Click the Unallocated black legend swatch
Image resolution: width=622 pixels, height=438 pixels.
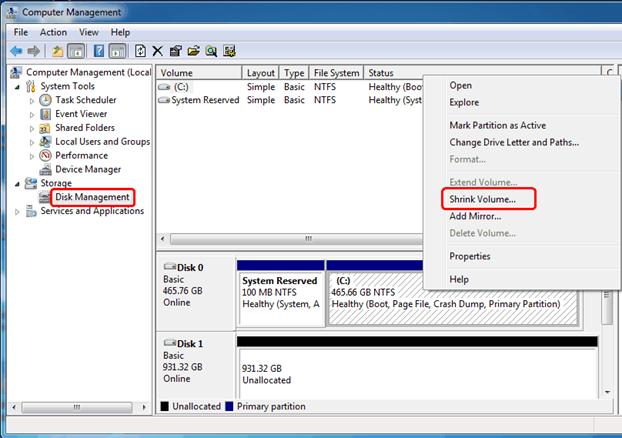[165, 406]
